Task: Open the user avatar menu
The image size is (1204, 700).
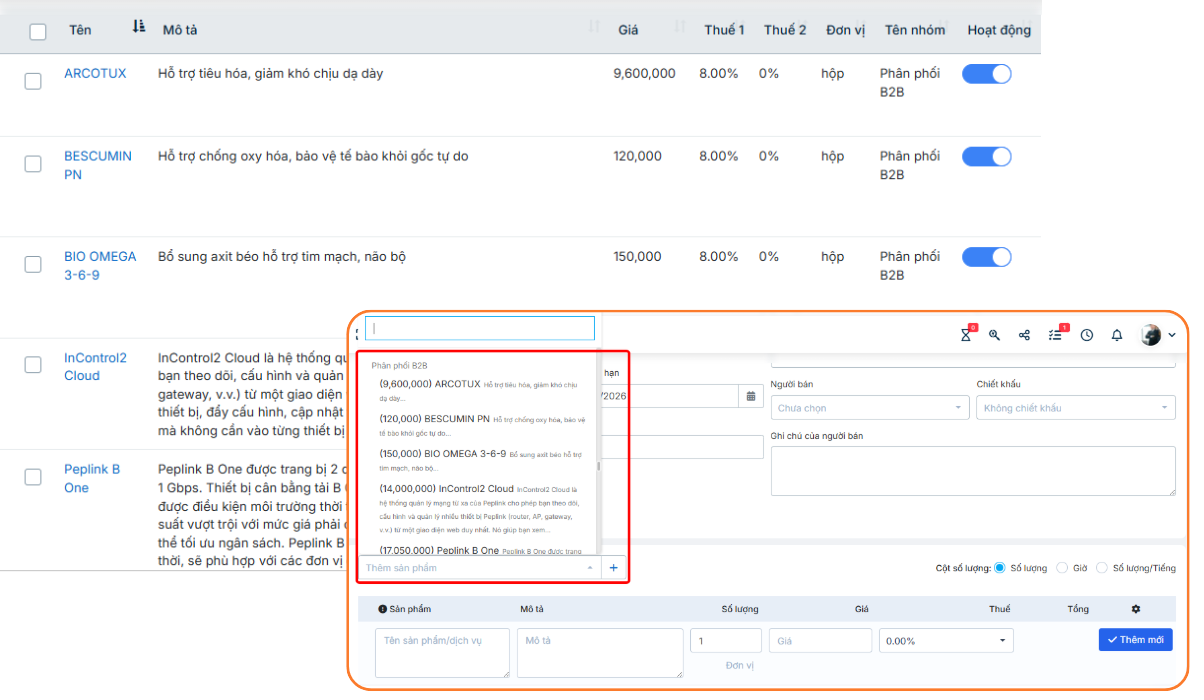Action: [x=1151, y=335]
